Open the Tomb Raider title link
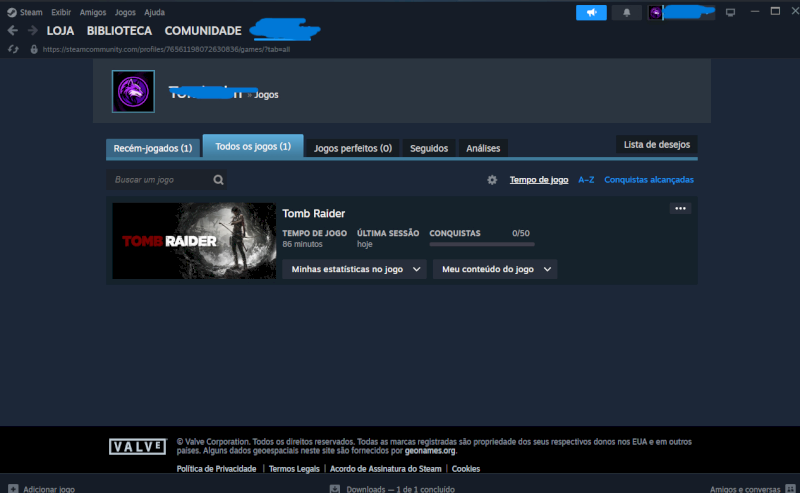The height and width of the screenshot is (493, 800). 314,213
